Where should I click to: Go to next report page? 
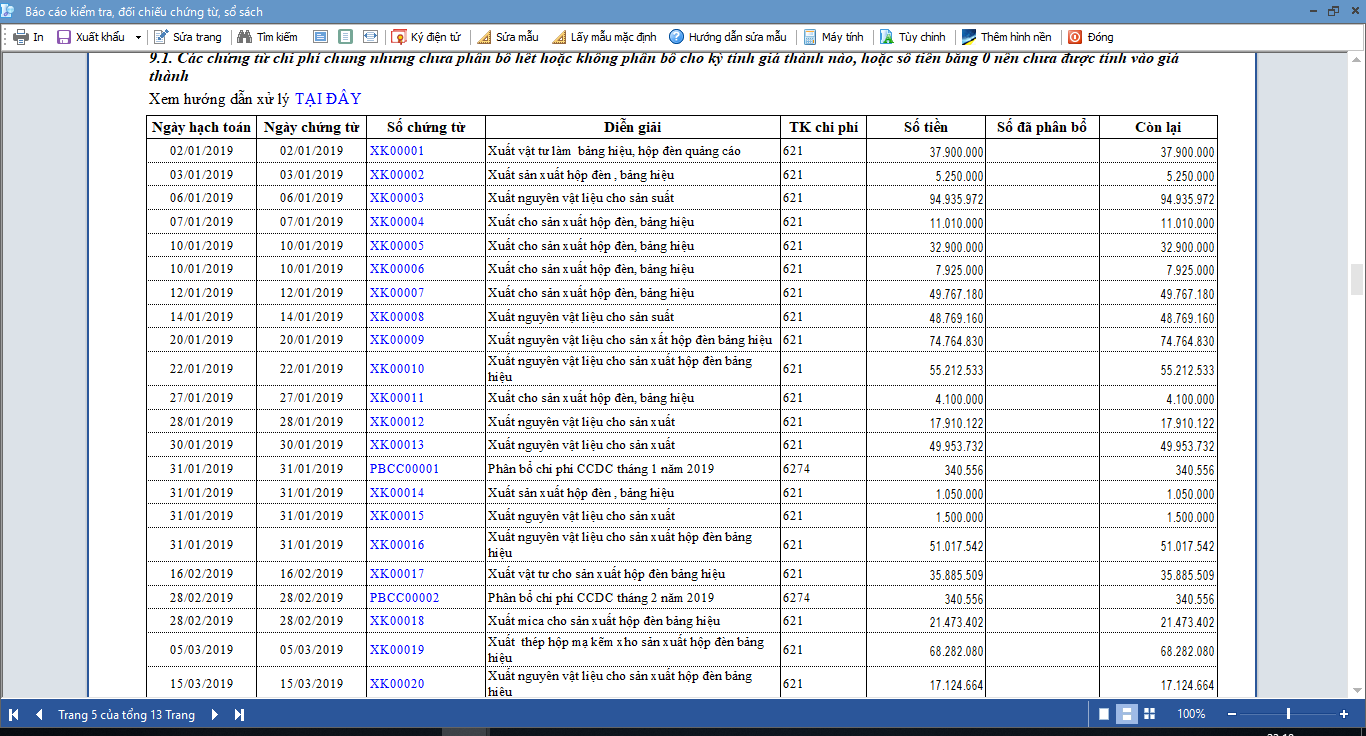coord(214,714)
